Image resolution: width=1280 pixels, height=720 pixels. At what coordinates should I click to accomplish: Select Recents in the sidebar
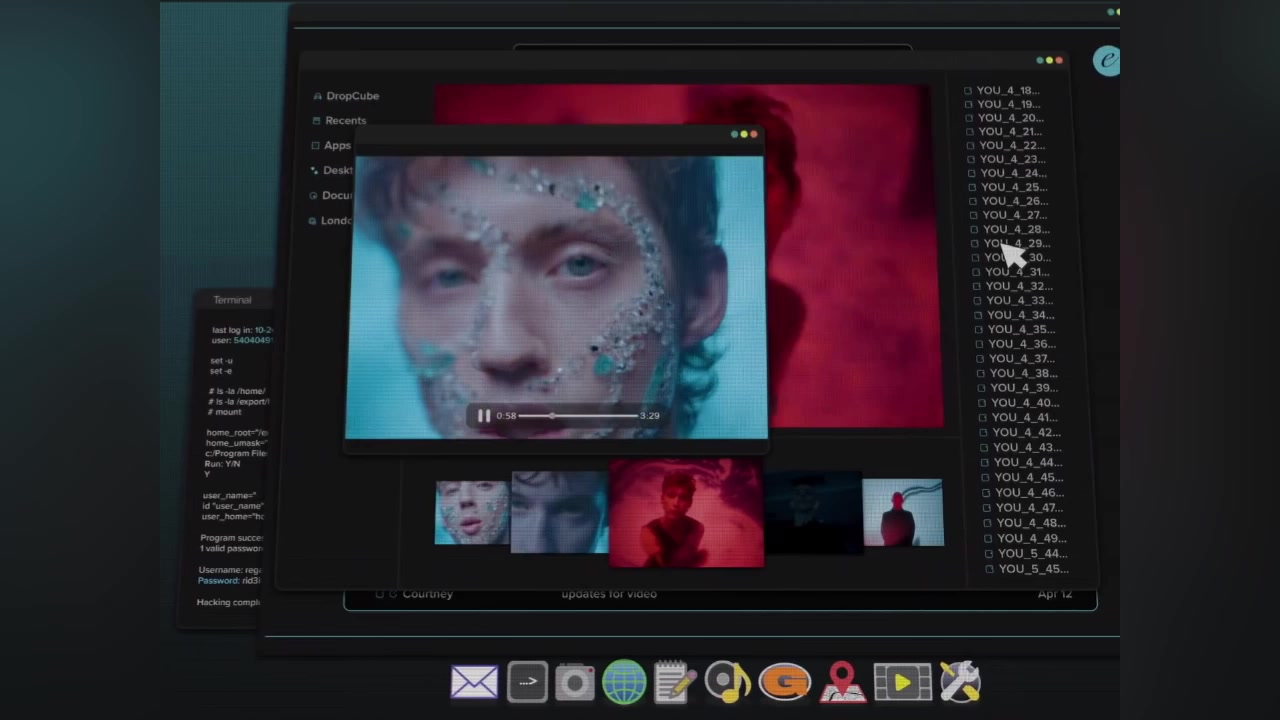click(x=345, y=121)
